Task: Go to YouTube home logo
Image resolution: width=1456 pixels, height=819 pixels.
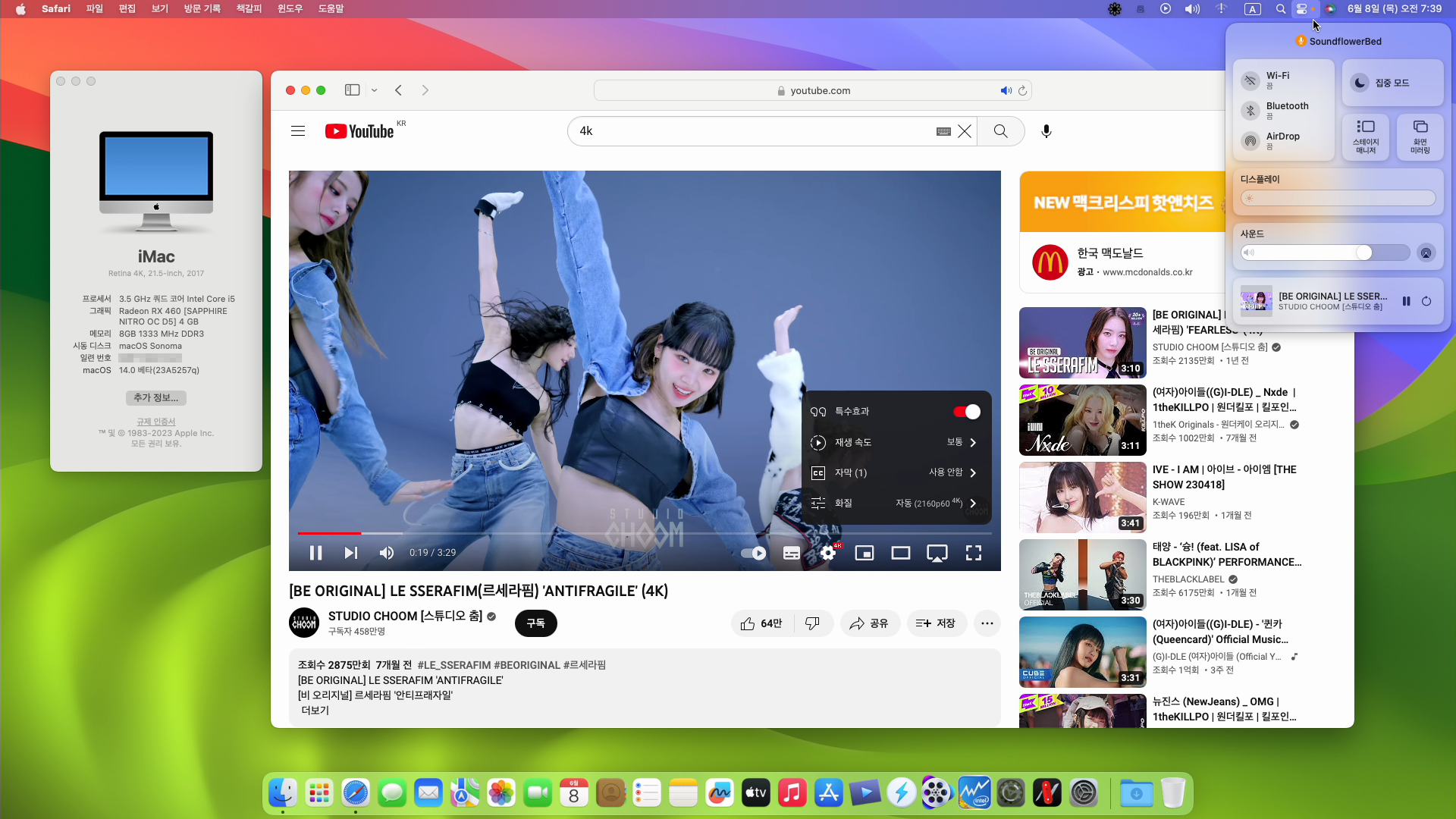Action: (359, 131)
